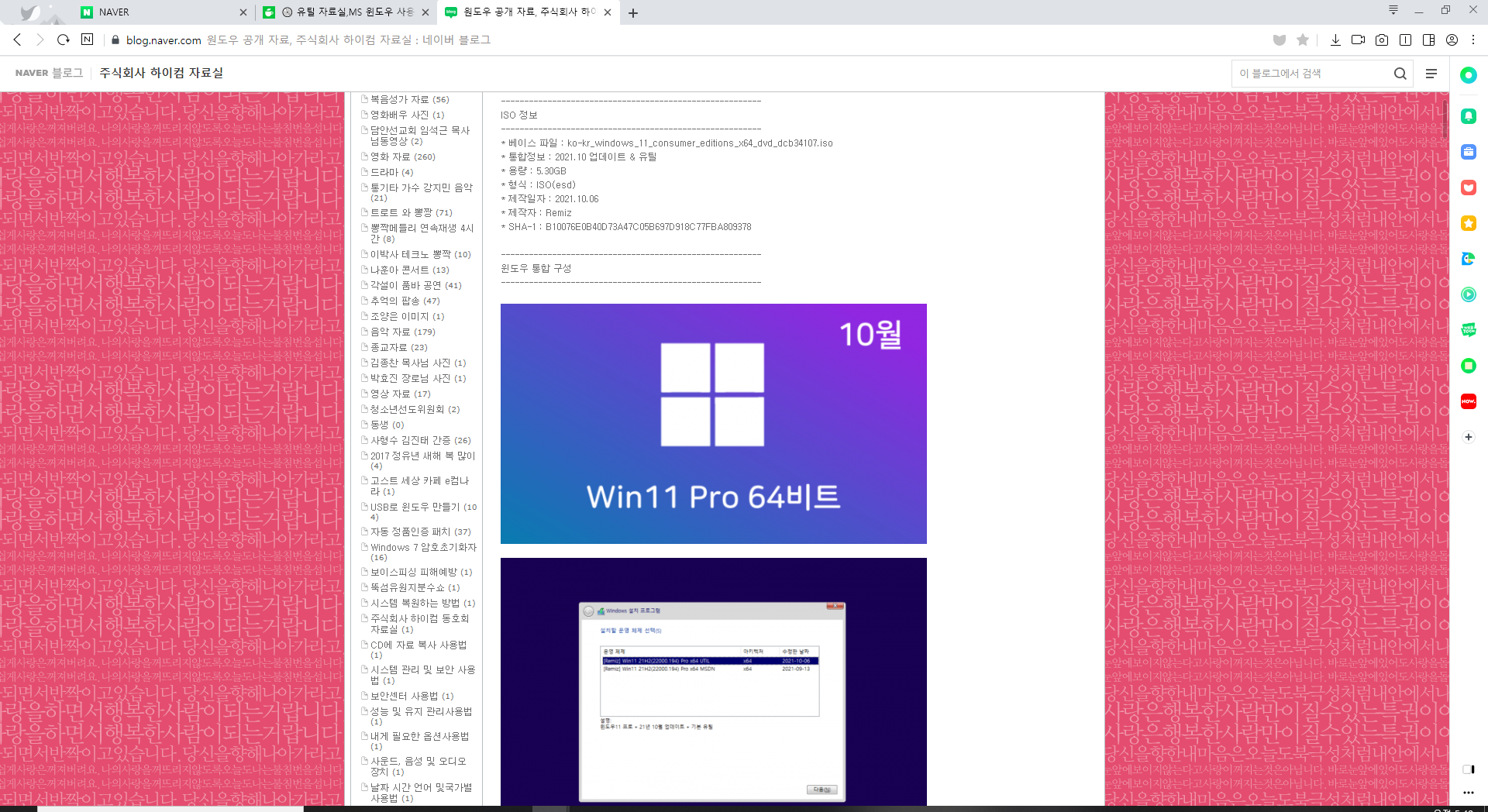The image size is (1488, 812).
Task: Toggle the dual-tab split view icon
Action: click(x=1405, y=40)
